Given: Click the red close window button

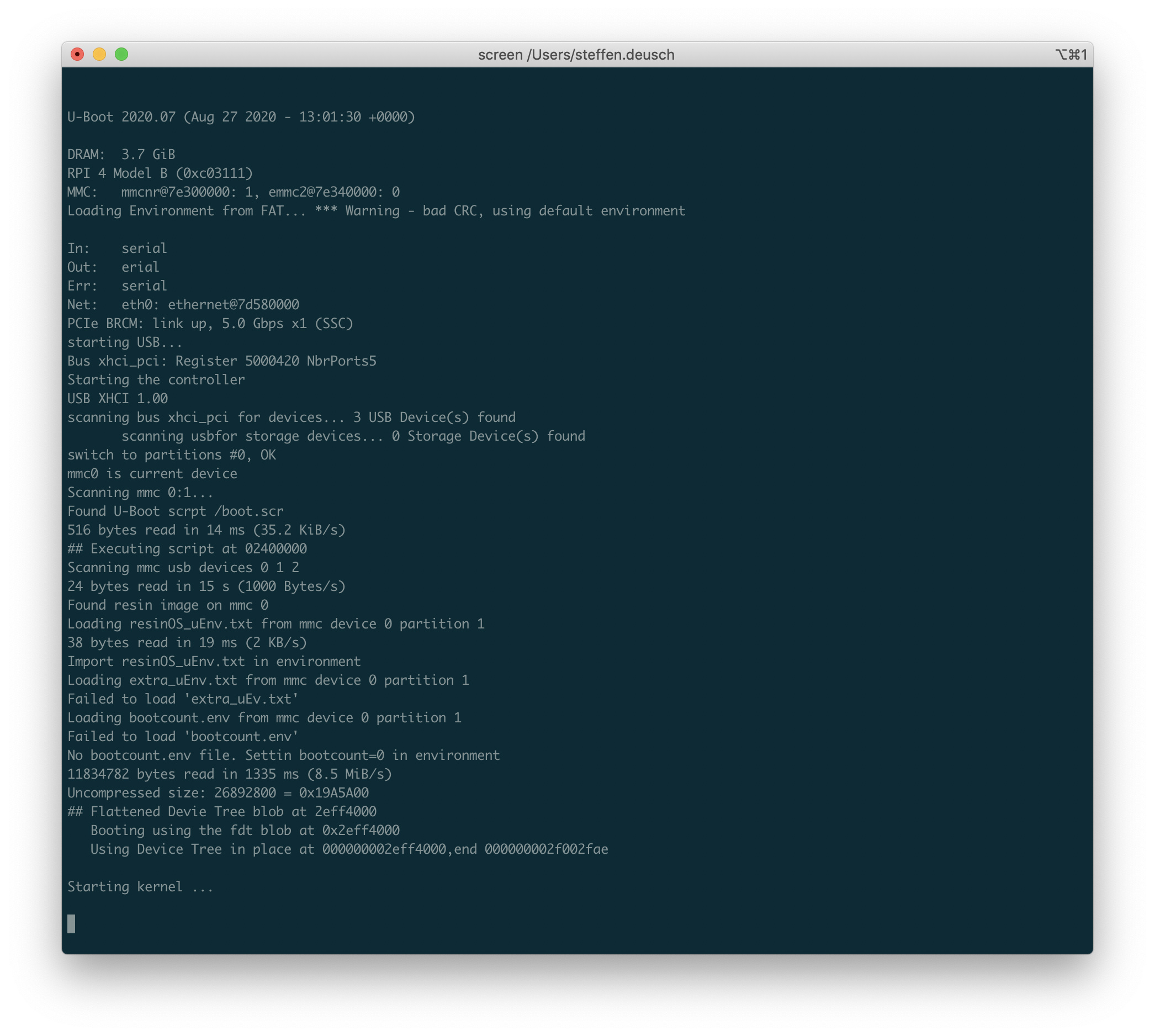Looking at the screenshot, I should pyautogui.click(x=77, y=54).
